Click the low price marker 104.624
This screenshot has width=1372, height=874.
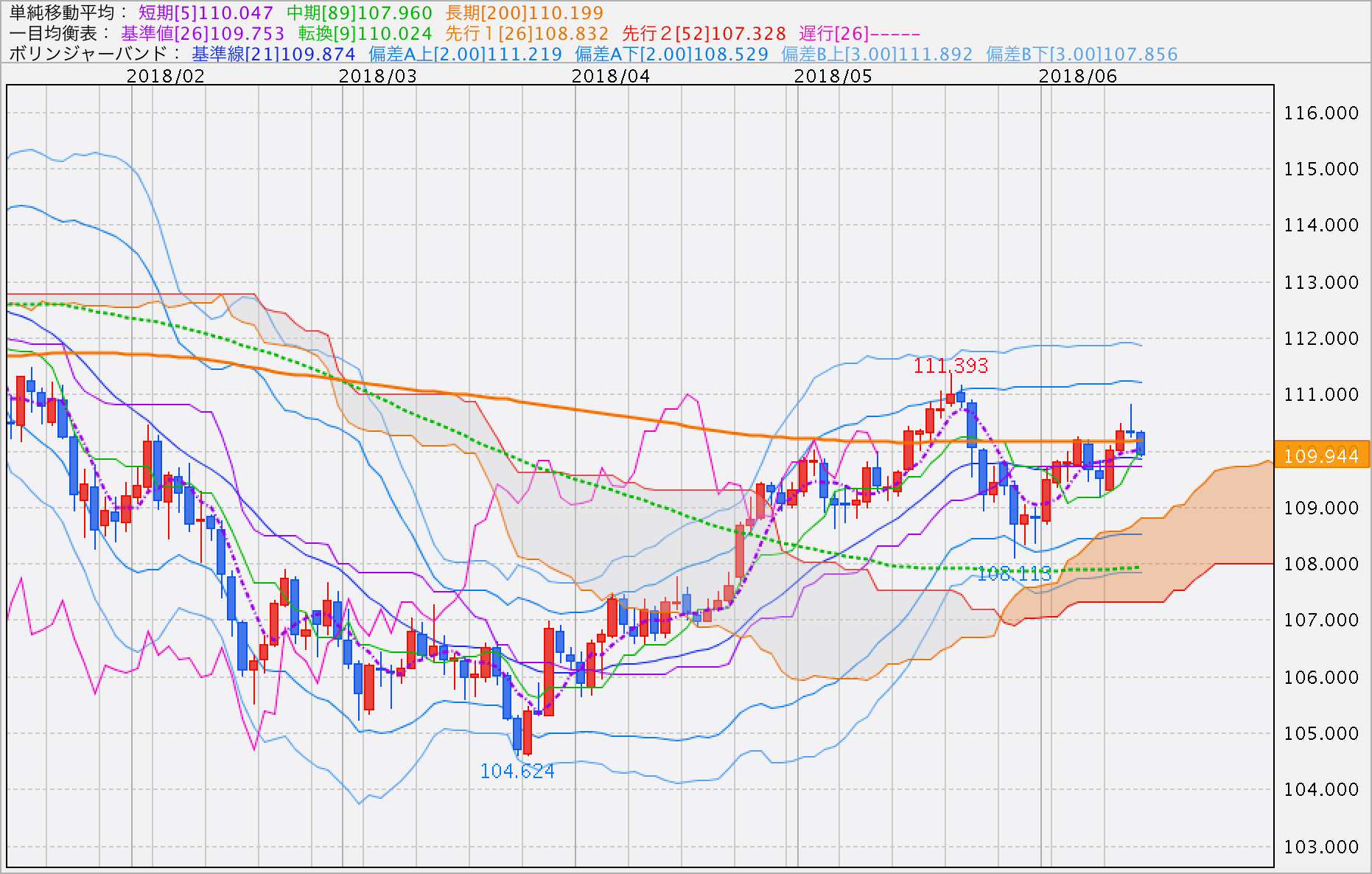tap(517, 771)
